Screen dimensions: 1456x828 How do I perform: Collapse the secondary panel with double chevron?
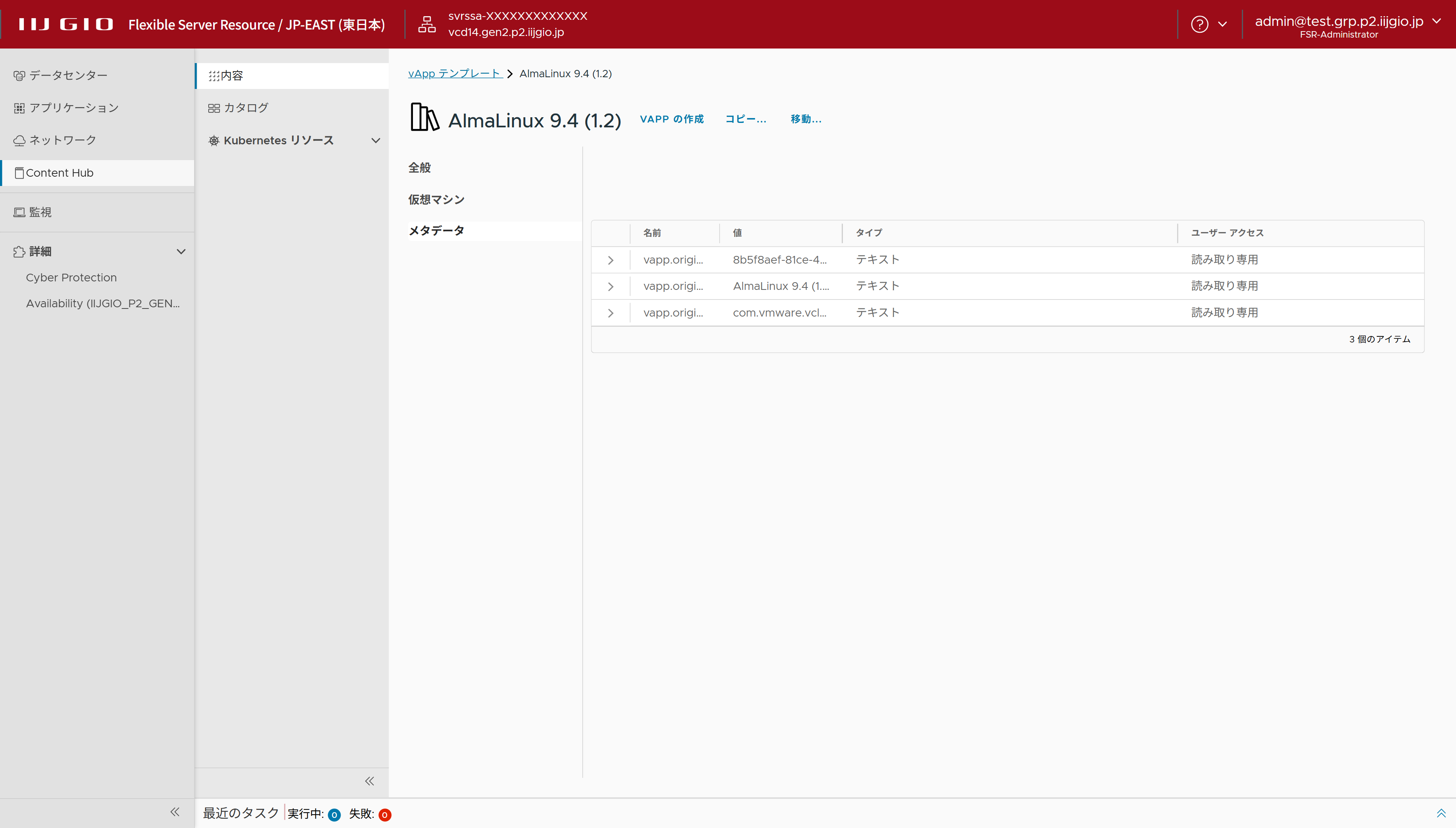[x=370, y=781]
